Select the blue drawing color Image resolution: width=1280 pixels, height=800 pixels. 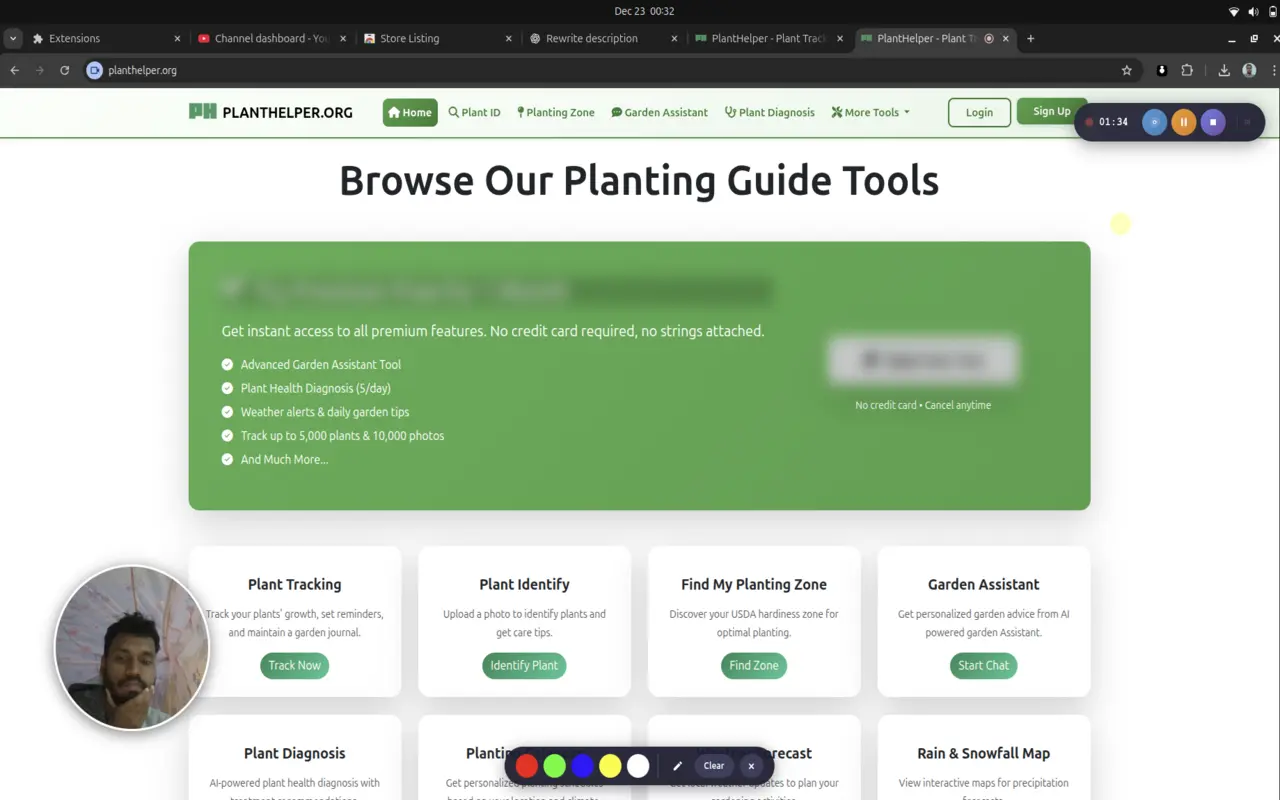coord(582,766)
